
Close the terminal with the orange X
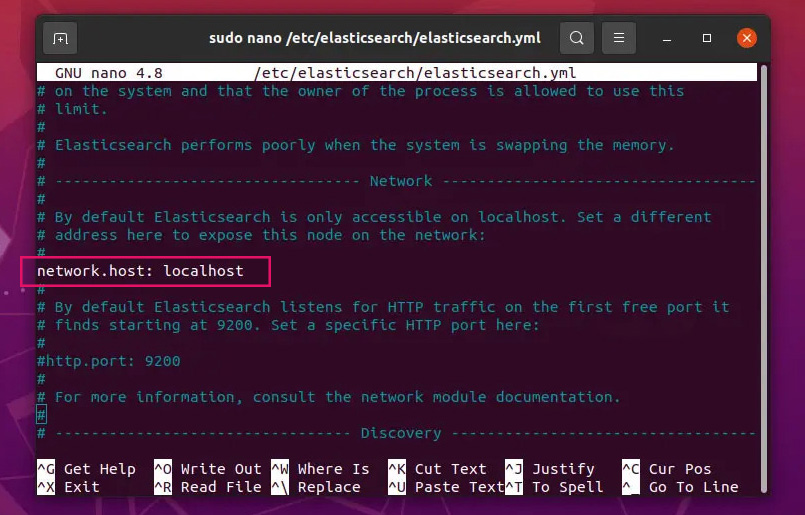[746, 38]
